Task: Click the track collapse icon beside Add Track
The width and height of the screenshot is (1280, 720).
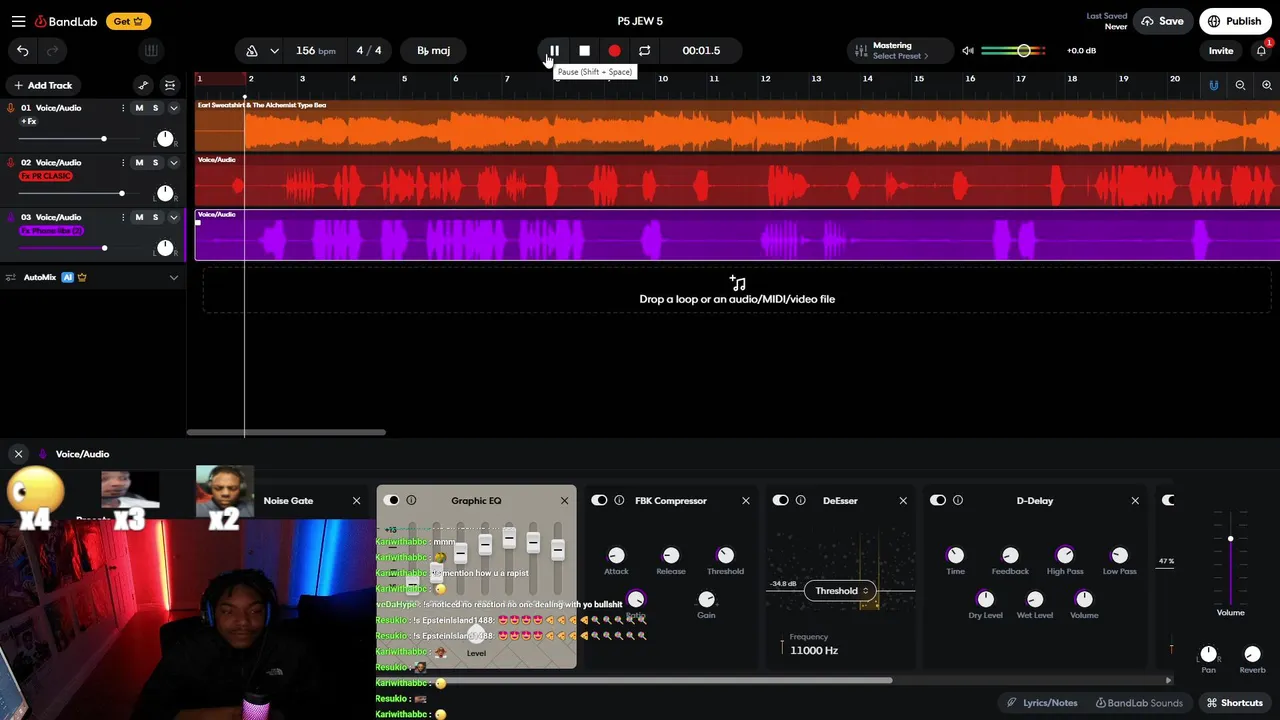Action: click(170, 86)
